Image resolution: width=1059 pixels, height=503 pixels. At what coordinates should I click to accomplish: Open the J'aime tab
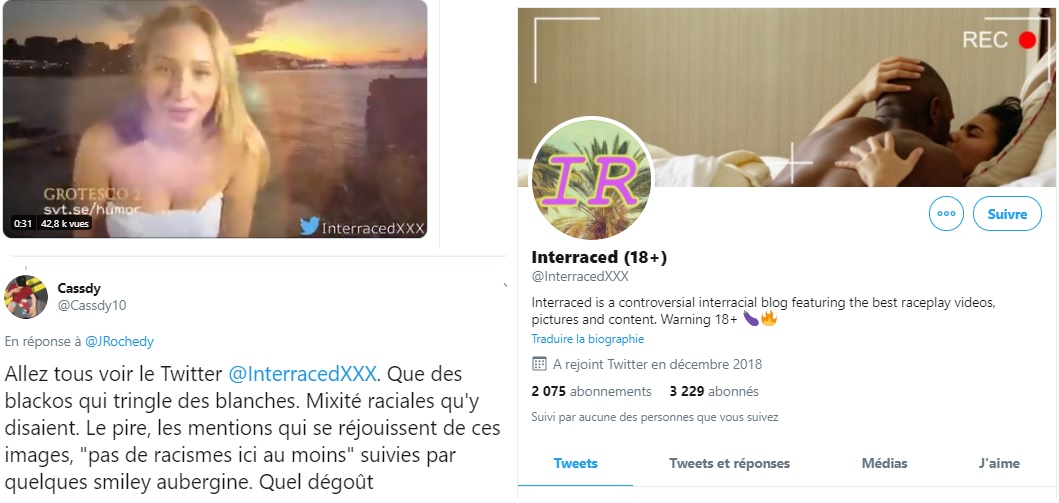pos(1000,463)
